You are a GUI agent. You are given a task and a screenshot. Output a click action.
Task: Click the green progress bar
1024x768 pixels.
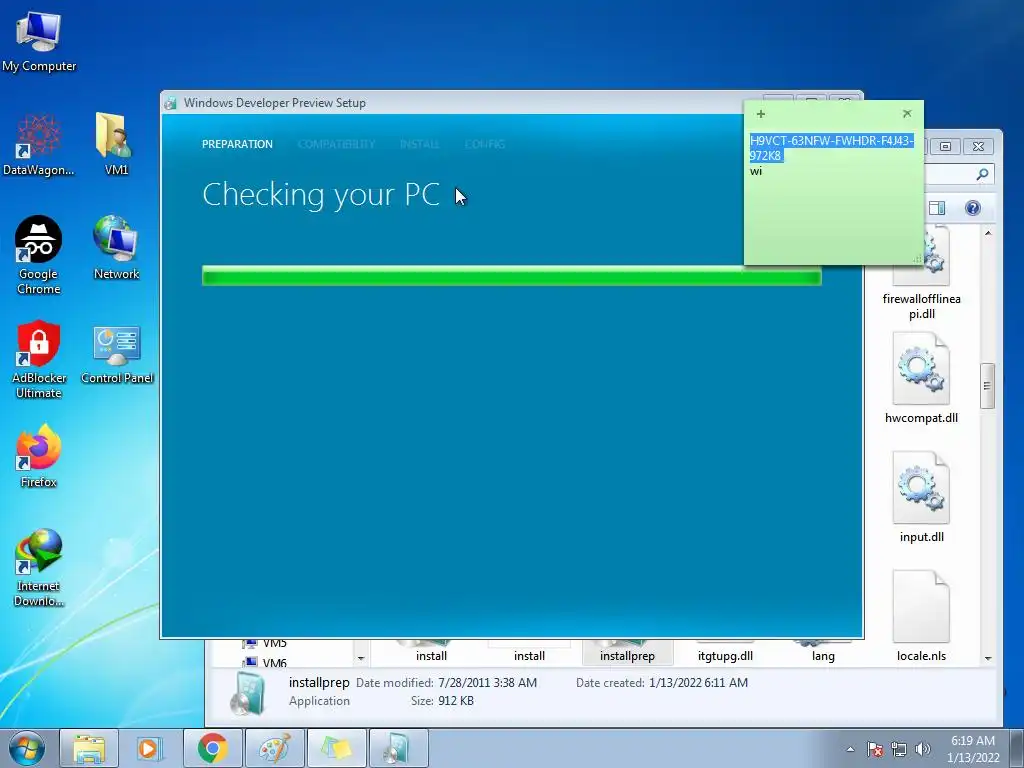[x=511, y=276]
